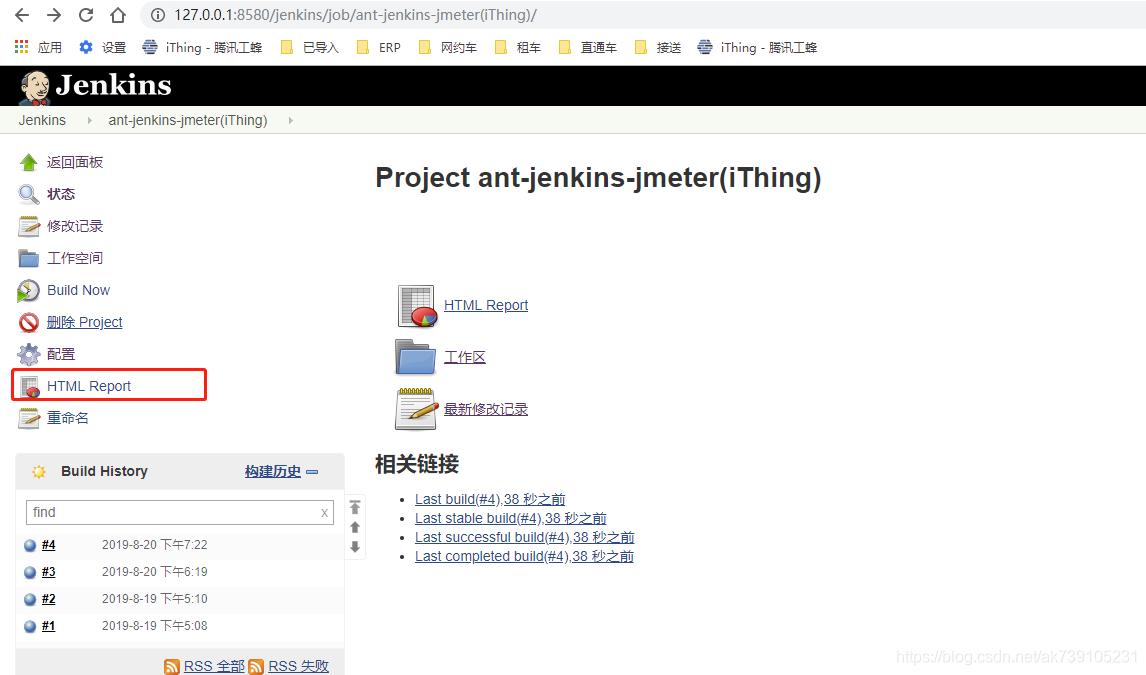The width and height of the screenshot is (1146, 675).
Task: Trigger Build Now from the side menu
Action: [78, 291]
